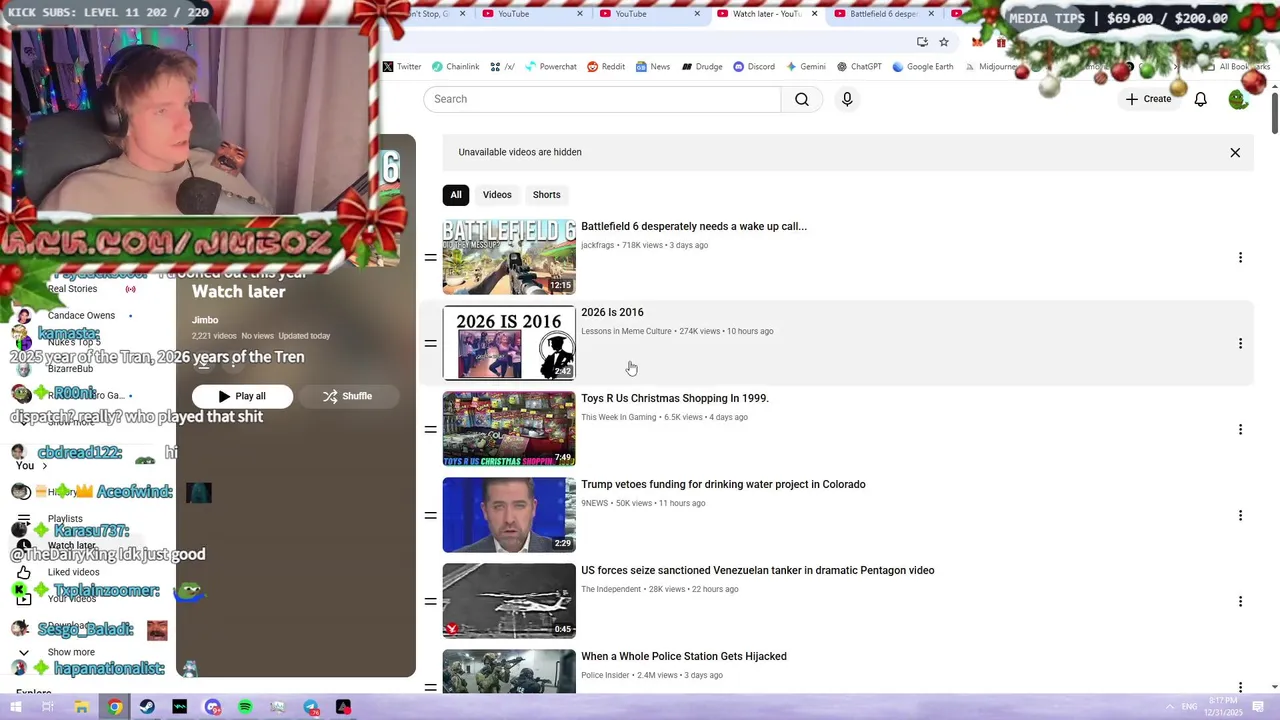Open the Drudge bookmark
Viewport: 1280px width, 720px height.
[x=702, y=67]
